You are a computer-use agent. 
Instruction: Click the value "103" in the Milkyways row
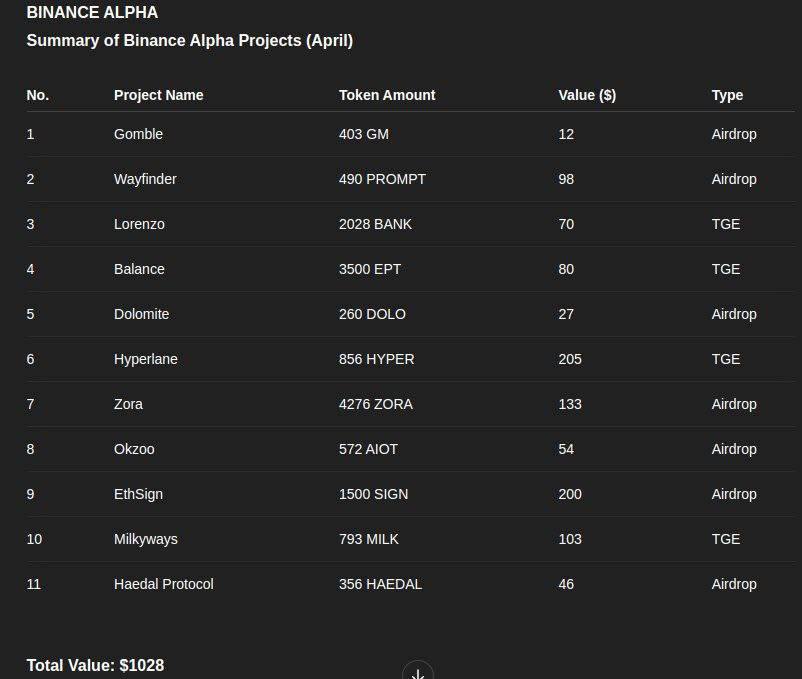point(570,539)
